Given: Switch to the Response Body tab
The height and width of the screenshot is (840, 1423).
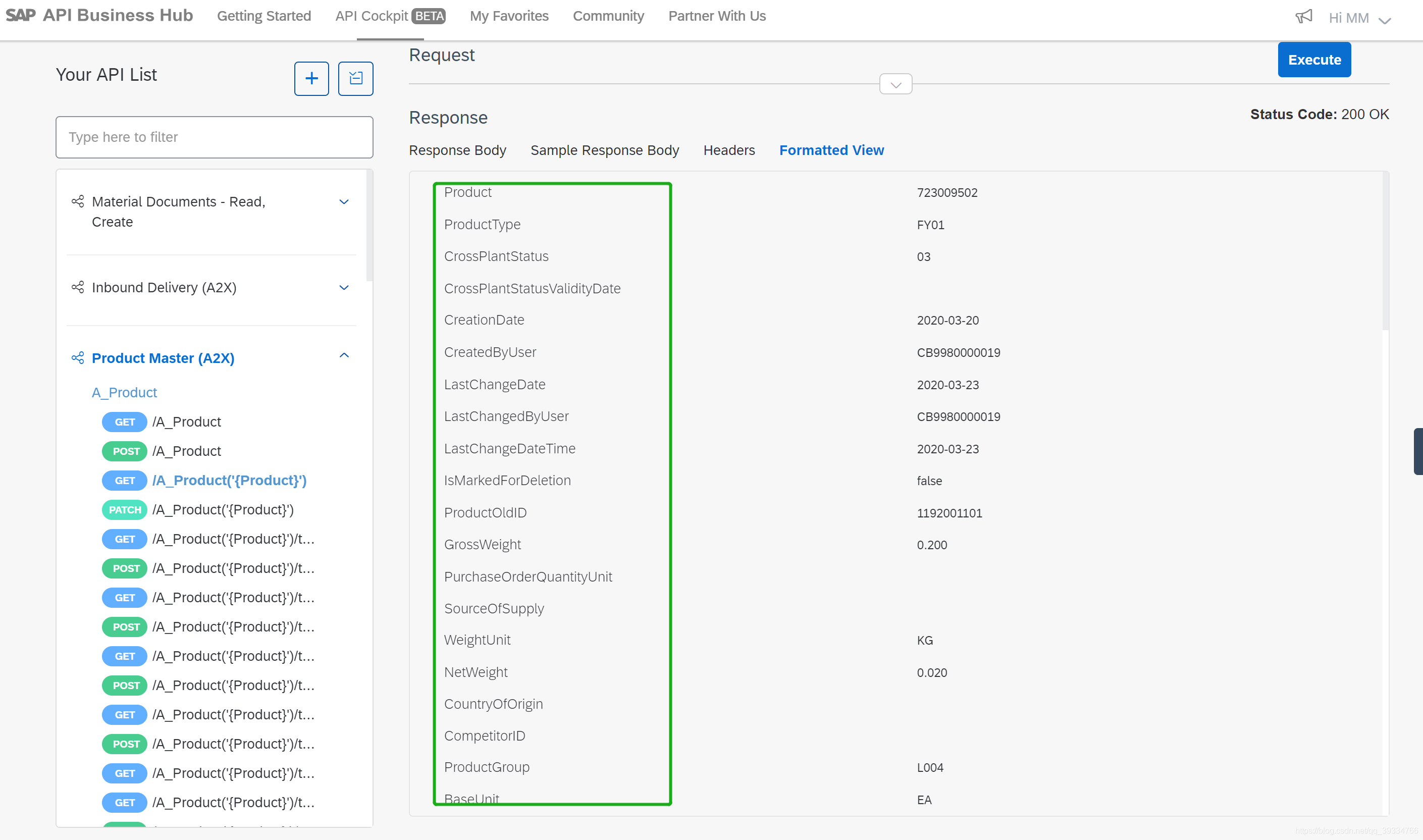Looking at the screenshot, I should [457, 150].
